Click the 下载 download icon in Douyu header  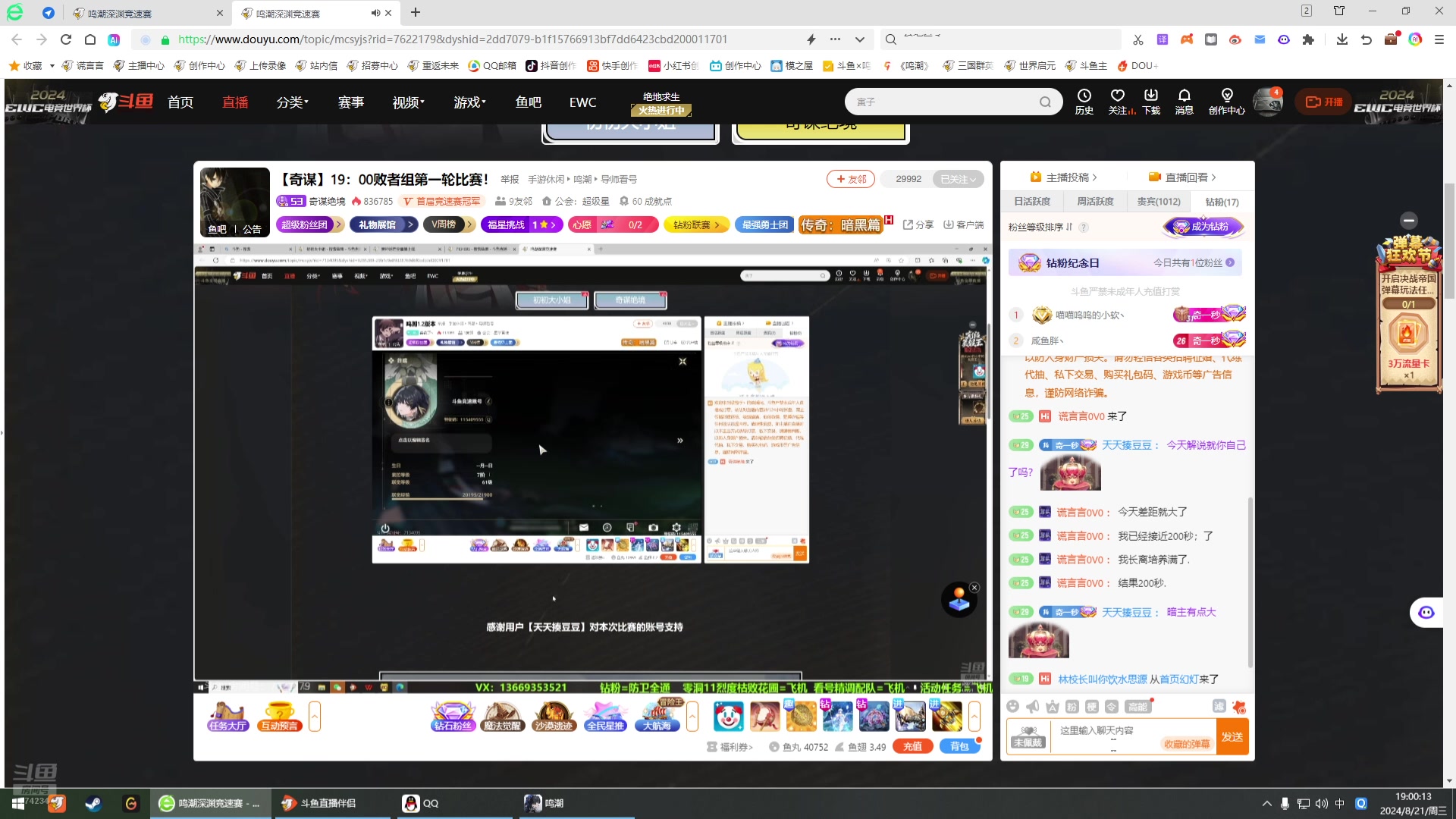coord(1151,102)
